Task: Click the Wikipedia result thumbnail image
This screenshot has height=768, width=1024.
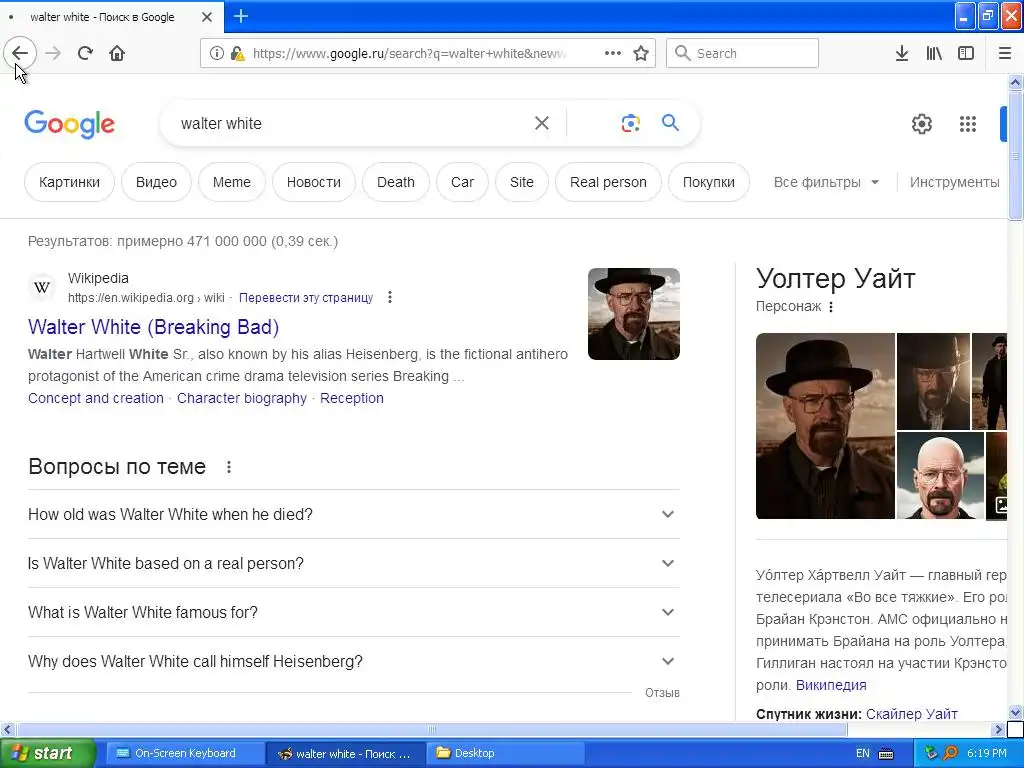Action: point(633,314)
